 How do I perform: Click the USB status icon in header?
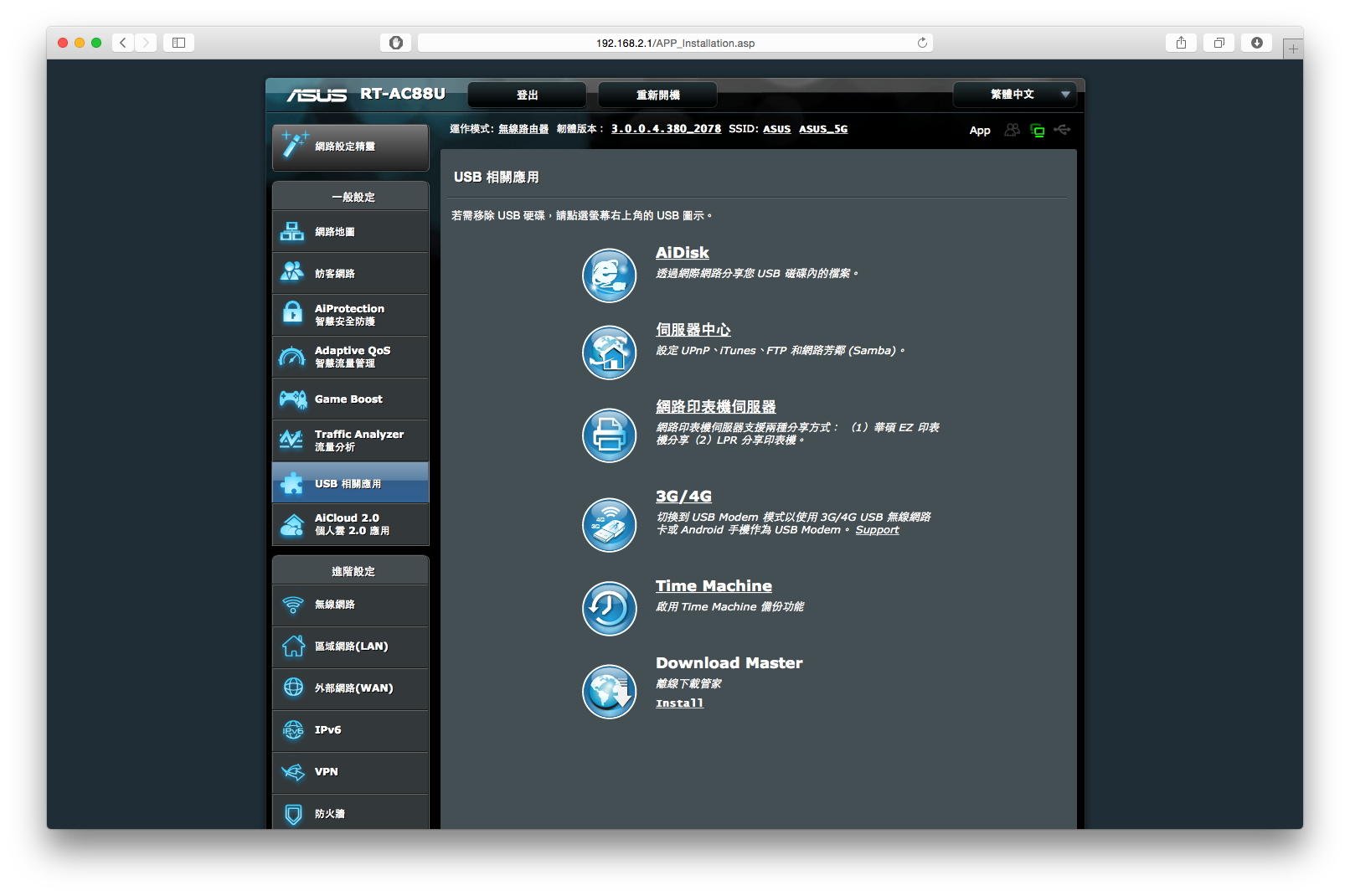[x=1062, y=130]
